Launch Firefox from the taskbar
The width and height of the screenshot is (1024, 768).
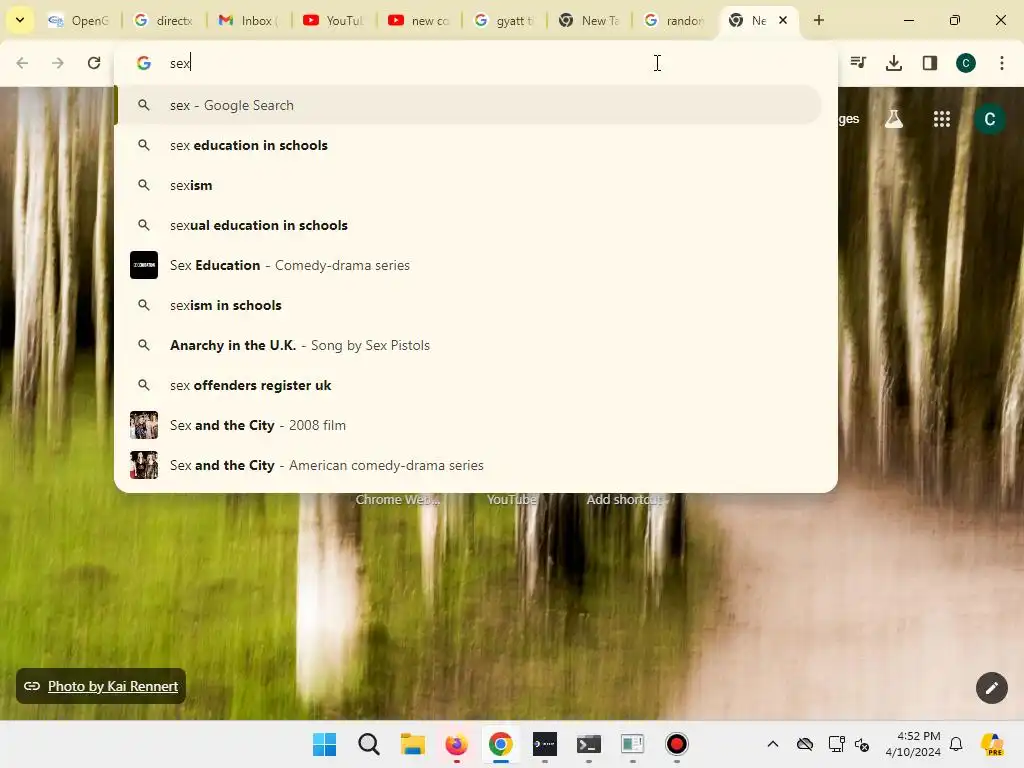click(x=456, y=744)
